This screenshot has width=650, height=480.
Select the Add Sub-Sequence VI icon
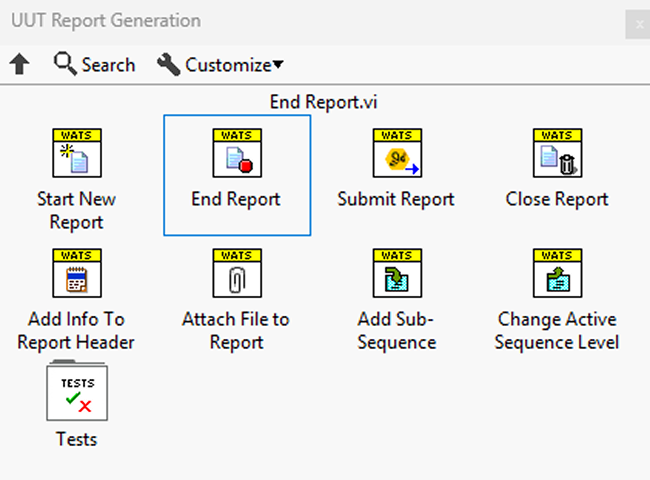coord(396,273)
